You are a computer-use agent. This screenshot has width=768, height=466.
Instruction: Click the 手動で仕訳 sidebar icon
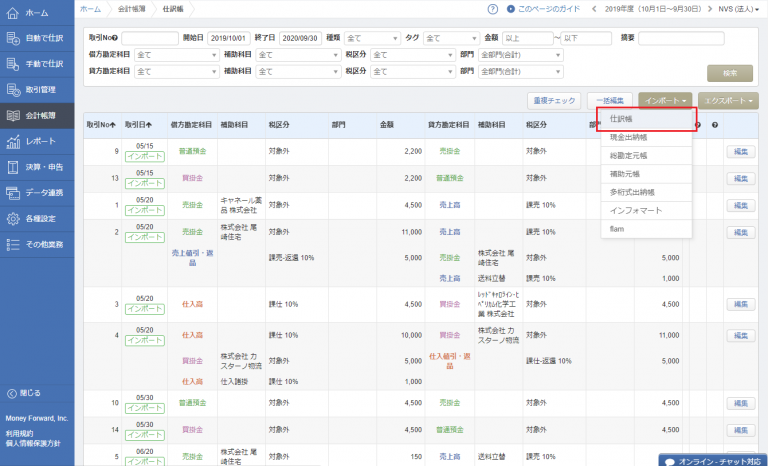pyautogui.click(x=12, y=64)
